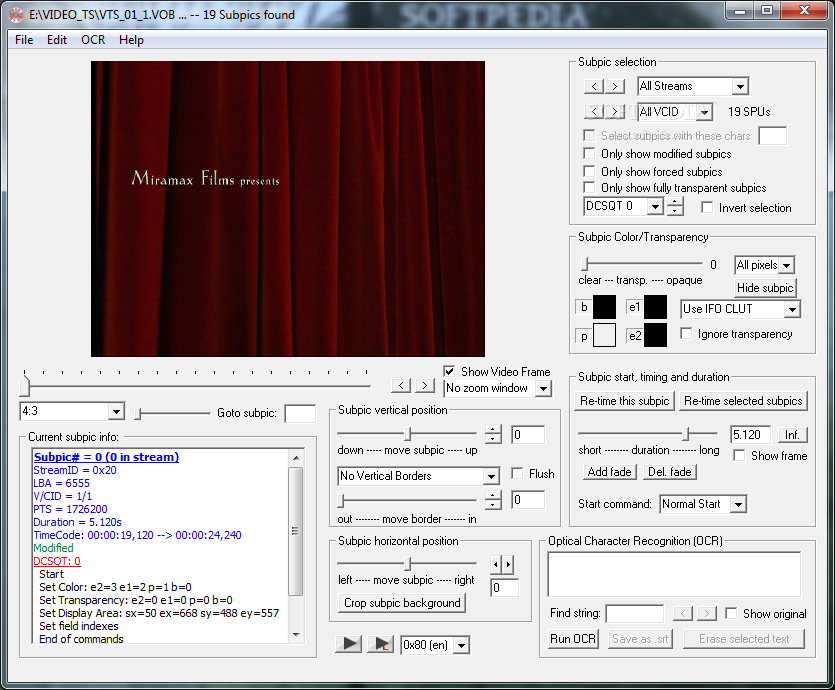The height and width of the screenshot is (690, 835).
Task: Decrease DCSQT value with down spinner
Action: coord(675,211)
